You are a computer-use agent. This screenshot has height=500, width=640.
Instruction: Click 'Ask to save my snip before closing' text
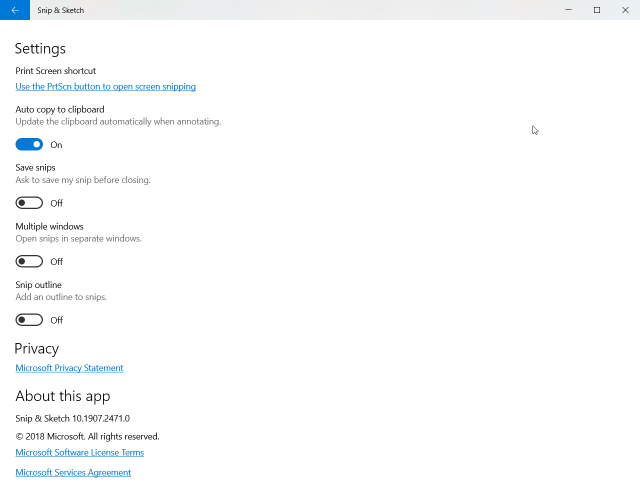click(83, 180)
